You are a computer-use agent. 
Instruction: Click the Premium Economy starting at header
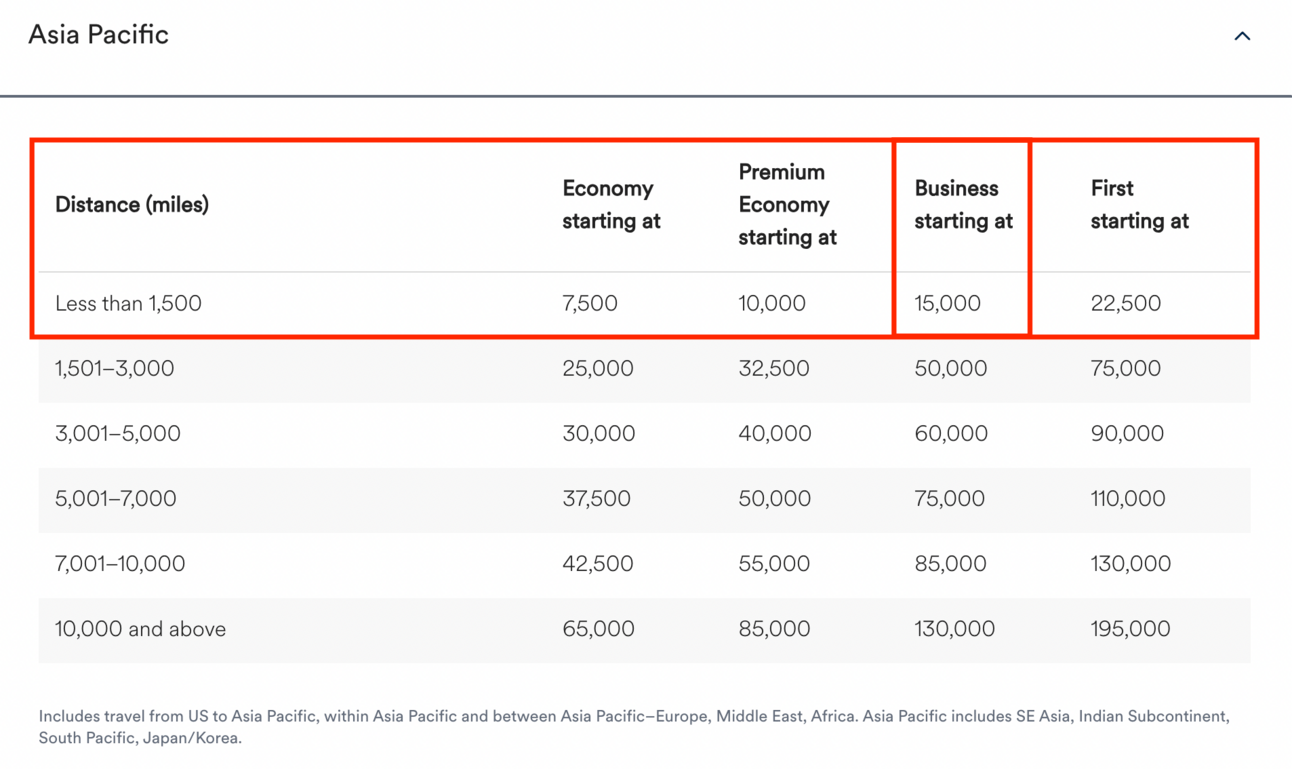pyautogui.click(x=787, y=205)
